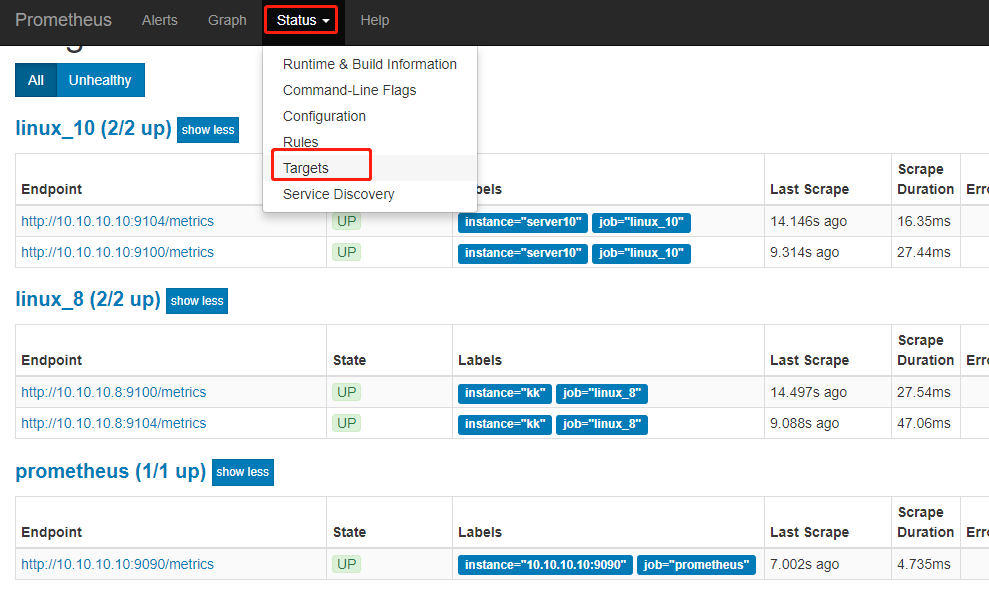Click 16.35ms scrape duration value
The width and height of the screenshot is (989, 595).
[923, 221]
